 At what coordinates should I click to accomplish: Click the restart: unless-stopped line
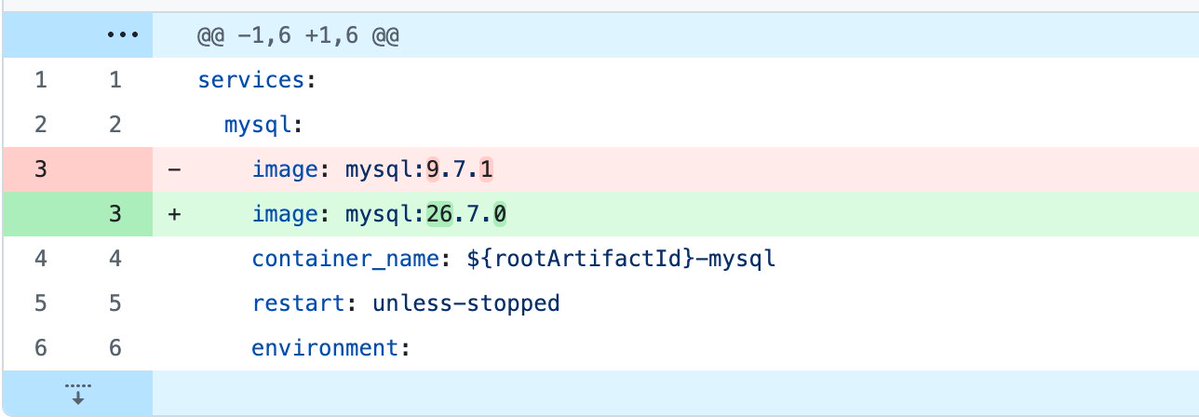pos(406,303)
